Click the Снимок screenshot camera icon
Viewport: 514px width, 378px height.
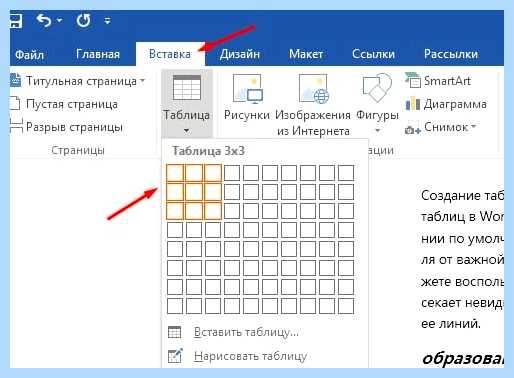413,128
